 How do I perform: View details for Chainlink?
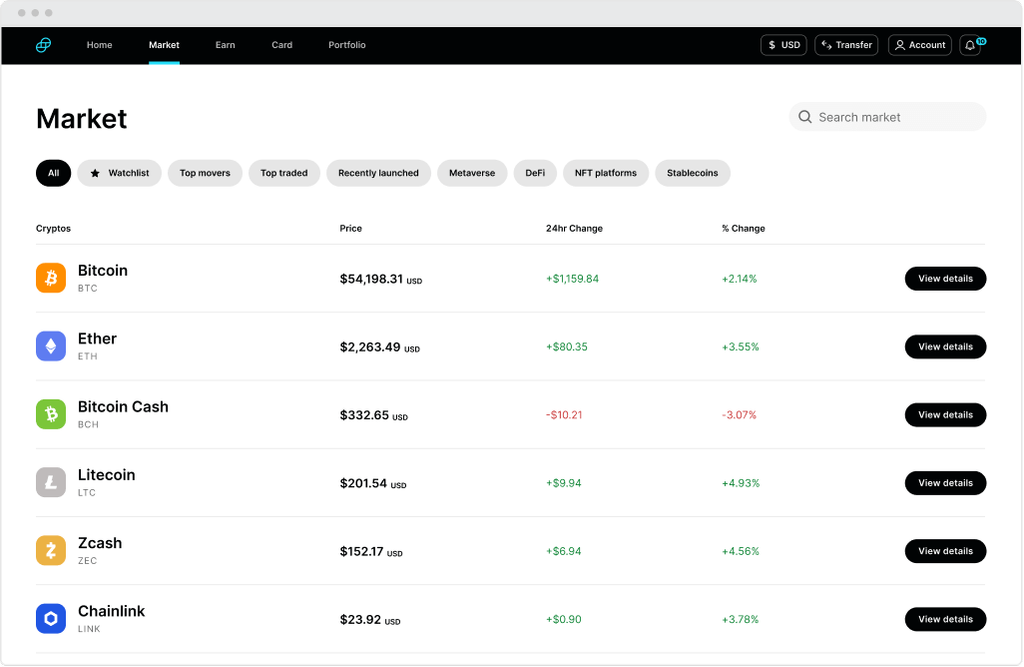point(946,619)
